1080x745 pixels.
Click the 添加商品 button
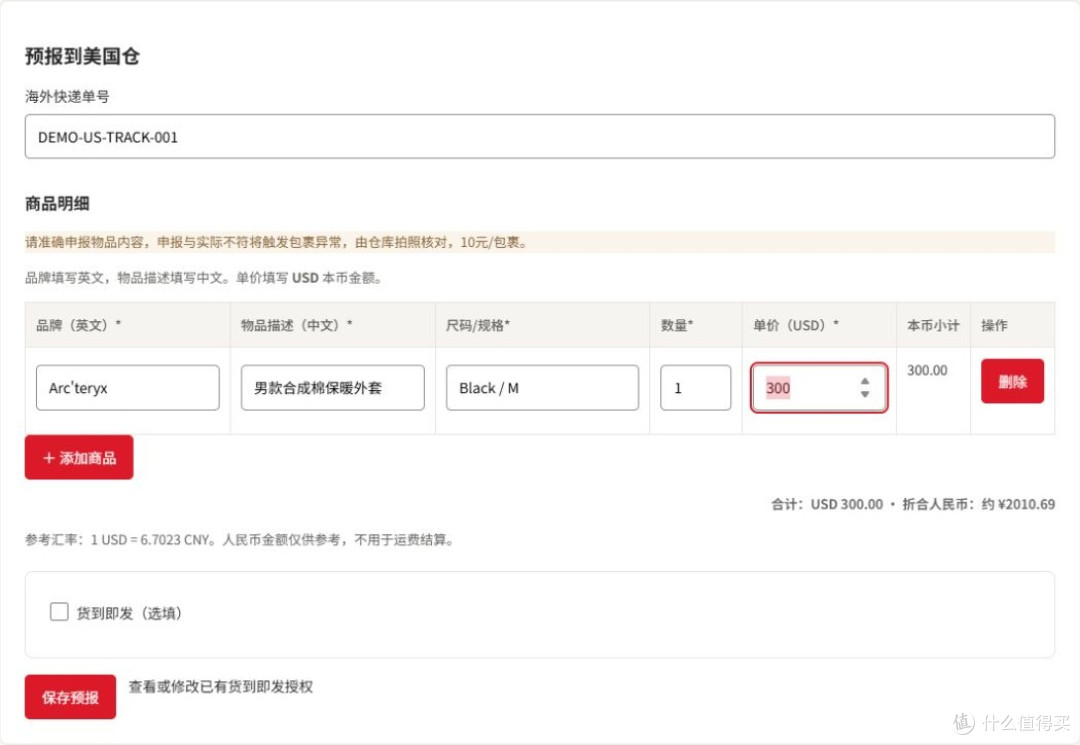pyautogui.click(x=79, y=457)
